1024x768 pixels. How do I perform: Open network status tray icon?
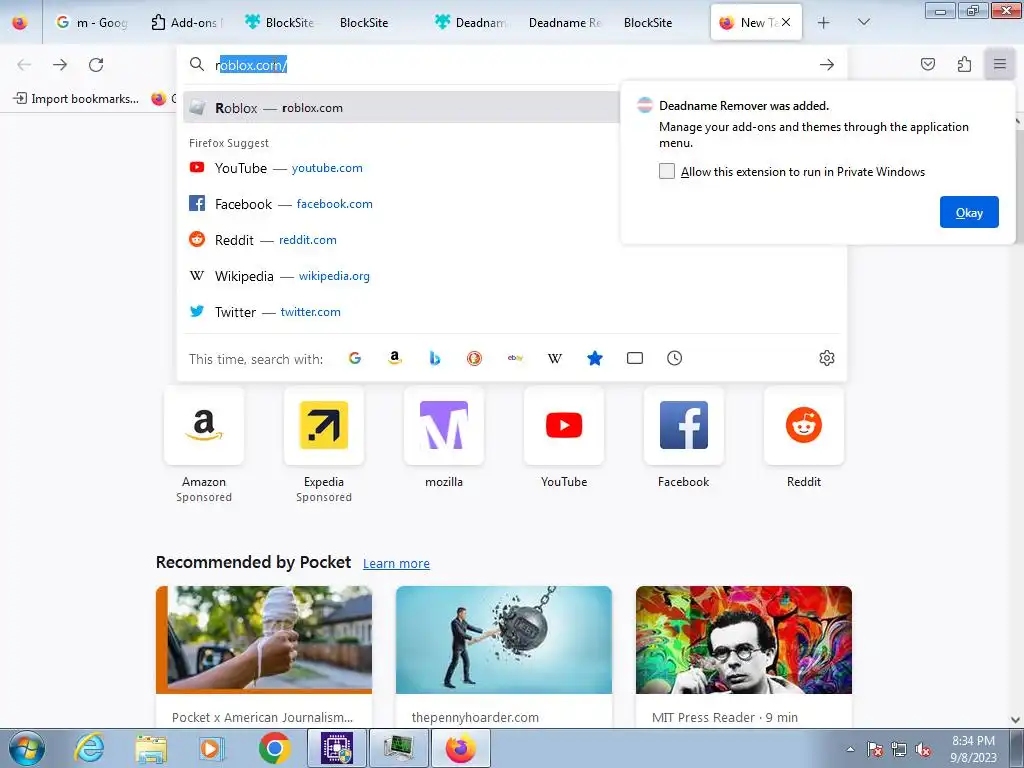[x=899, y=750]
